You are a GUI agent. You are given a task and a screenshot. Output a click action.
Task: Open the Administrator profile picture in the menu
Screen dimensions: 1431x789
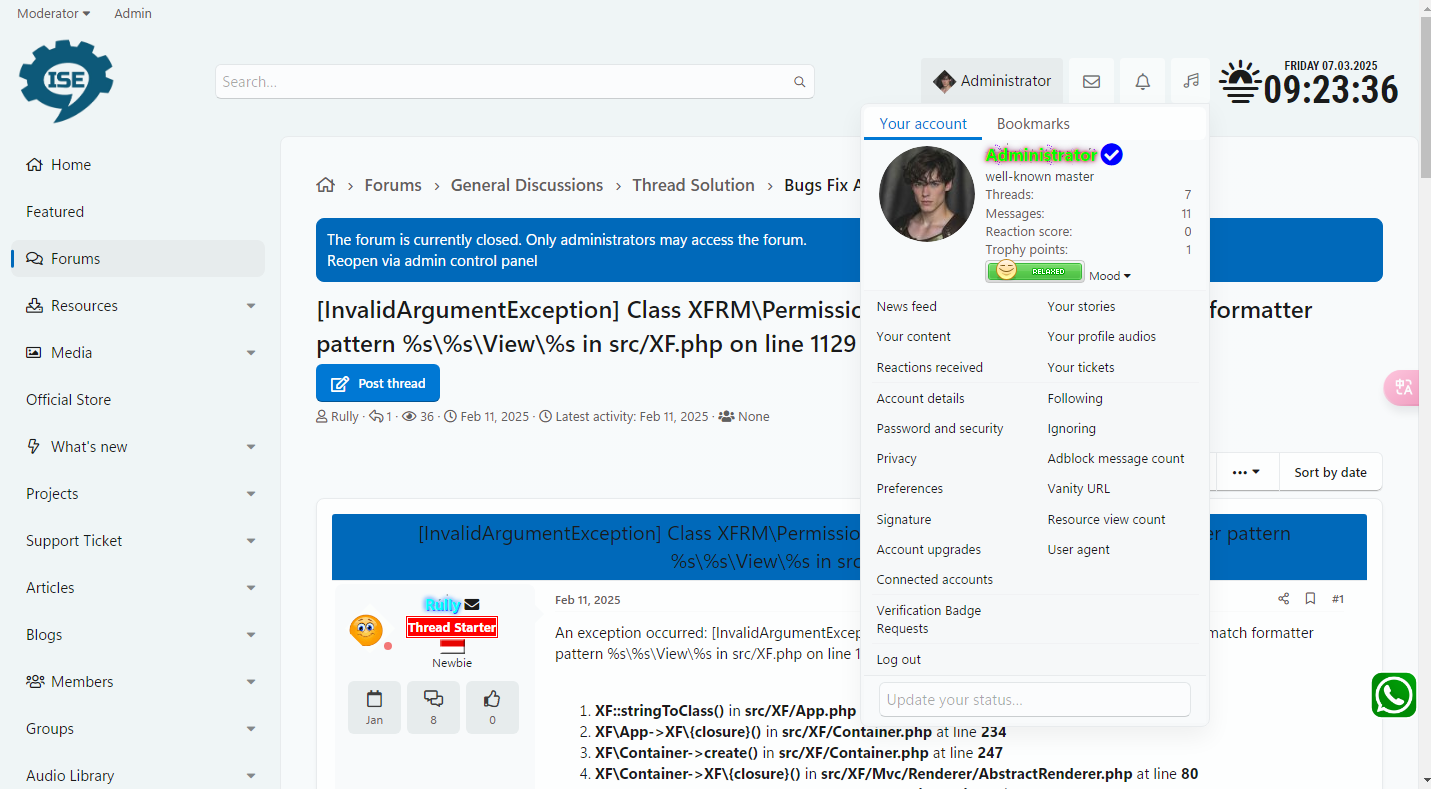926,194
